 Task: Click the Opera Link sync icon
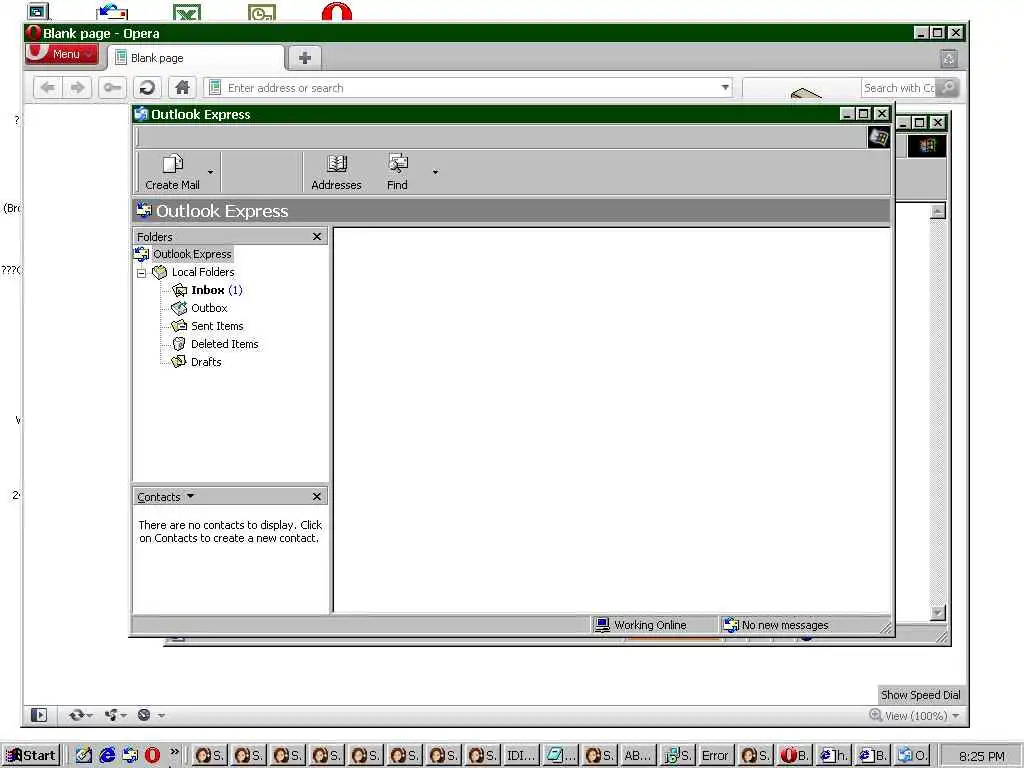(80, 715)
